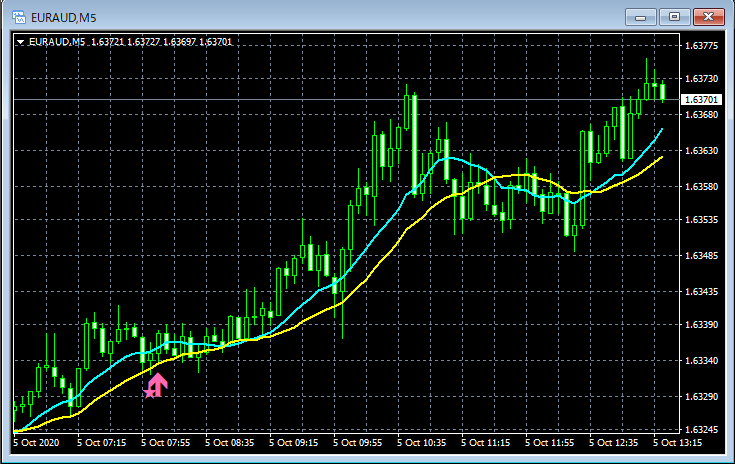Viewport: 735px width, 464px height.
Task: Click the EURAUD,M5 chart window icon
Action: tap(19, 17)
